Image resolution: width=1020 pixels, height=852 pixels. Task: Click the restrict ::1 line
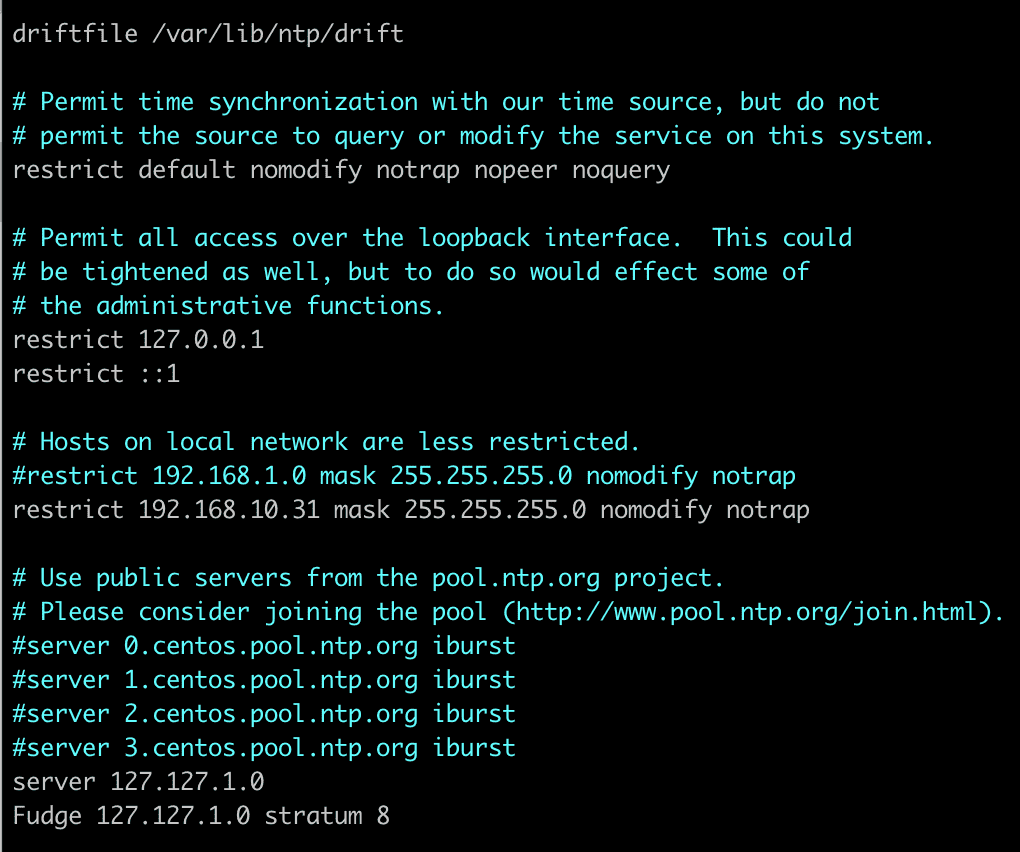point(96,373)
